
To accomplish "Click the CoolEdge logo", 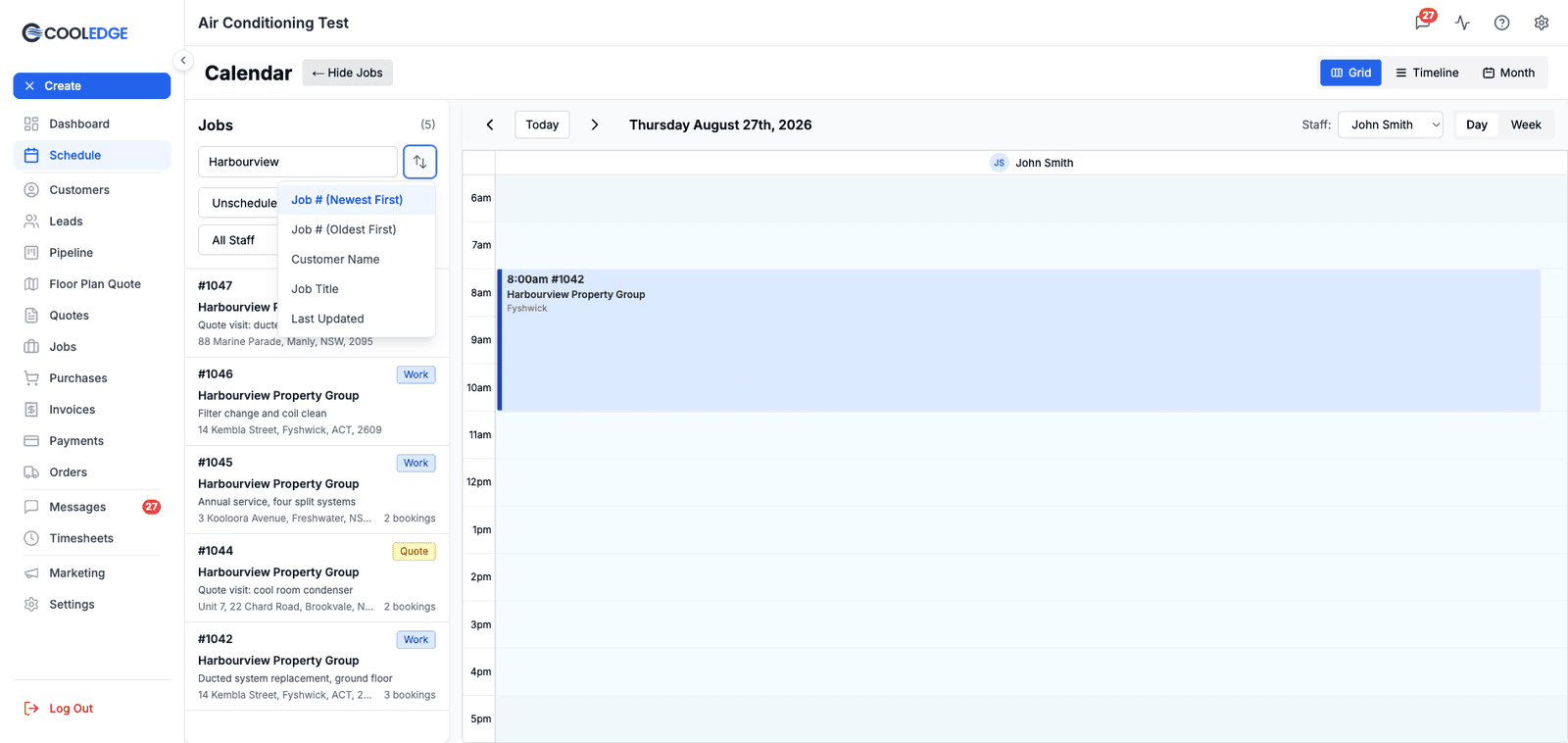I will coord(75,32).
